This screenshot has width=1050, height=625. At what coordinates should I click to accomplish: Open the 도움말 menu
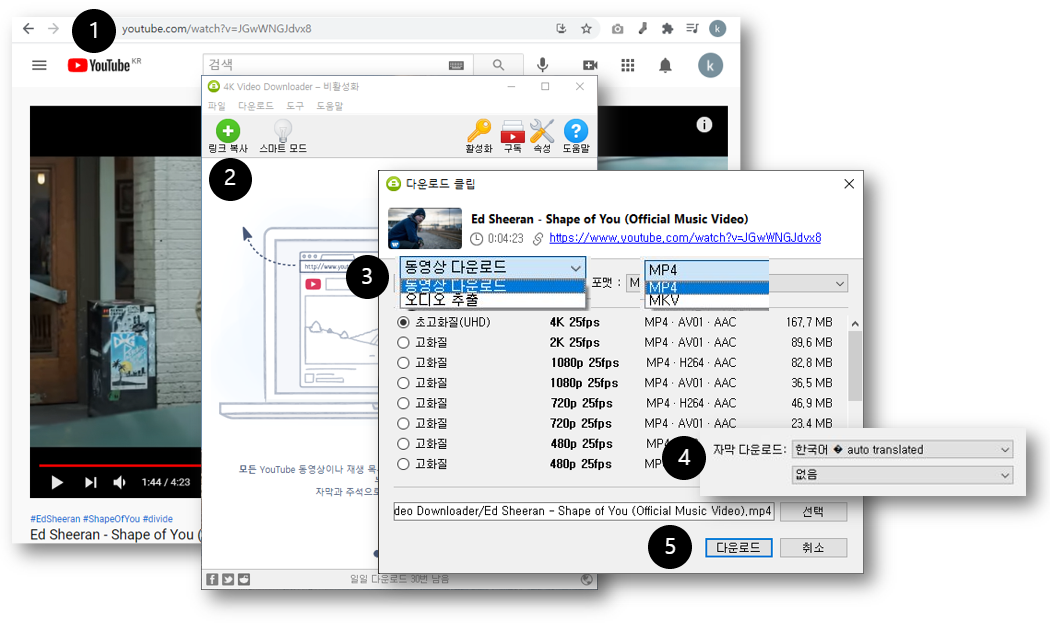(x=329, y=106)
